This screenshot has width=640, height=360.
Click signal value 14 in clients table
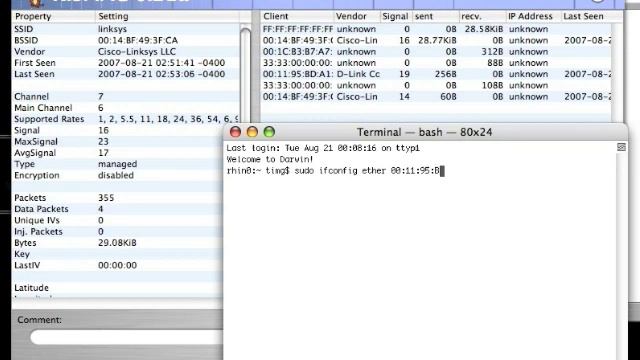pos(404,97)
